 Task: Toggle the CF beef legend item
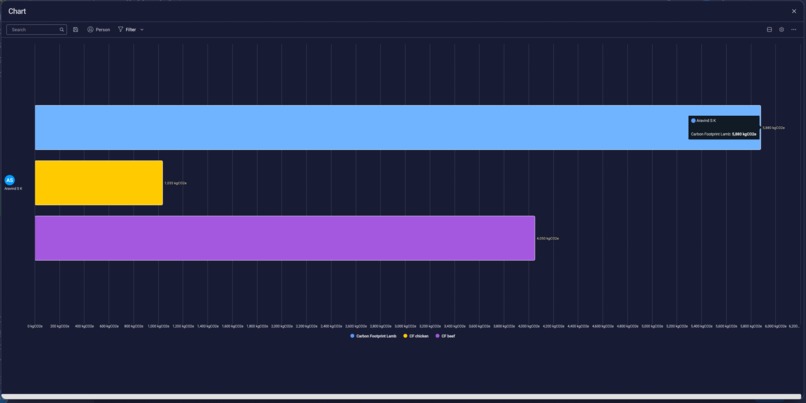[x=445, y=336]
